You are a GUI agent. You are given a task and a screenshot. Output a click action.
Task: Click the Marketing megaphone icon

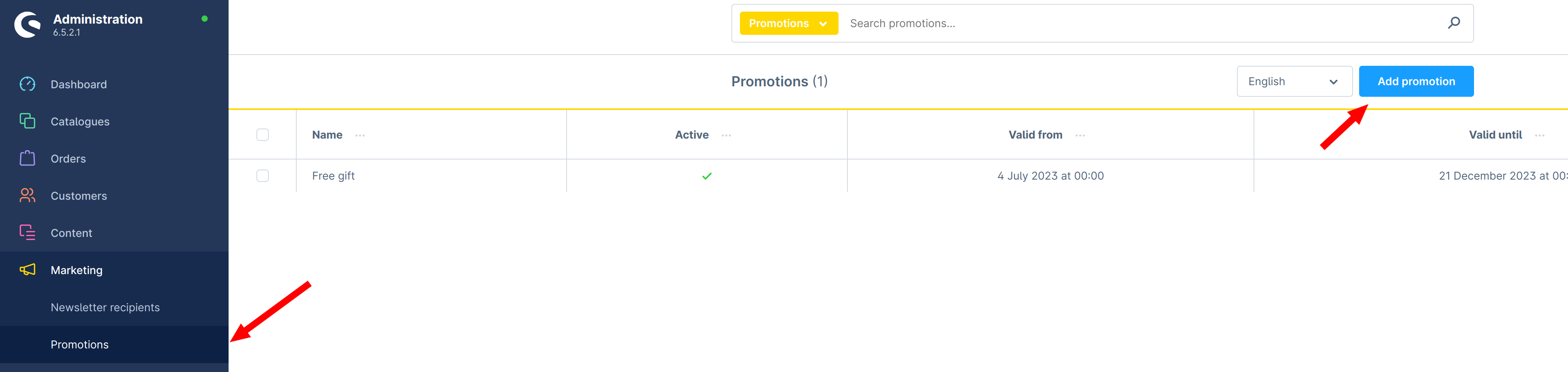pyautogui.click(x=27, y=270)
